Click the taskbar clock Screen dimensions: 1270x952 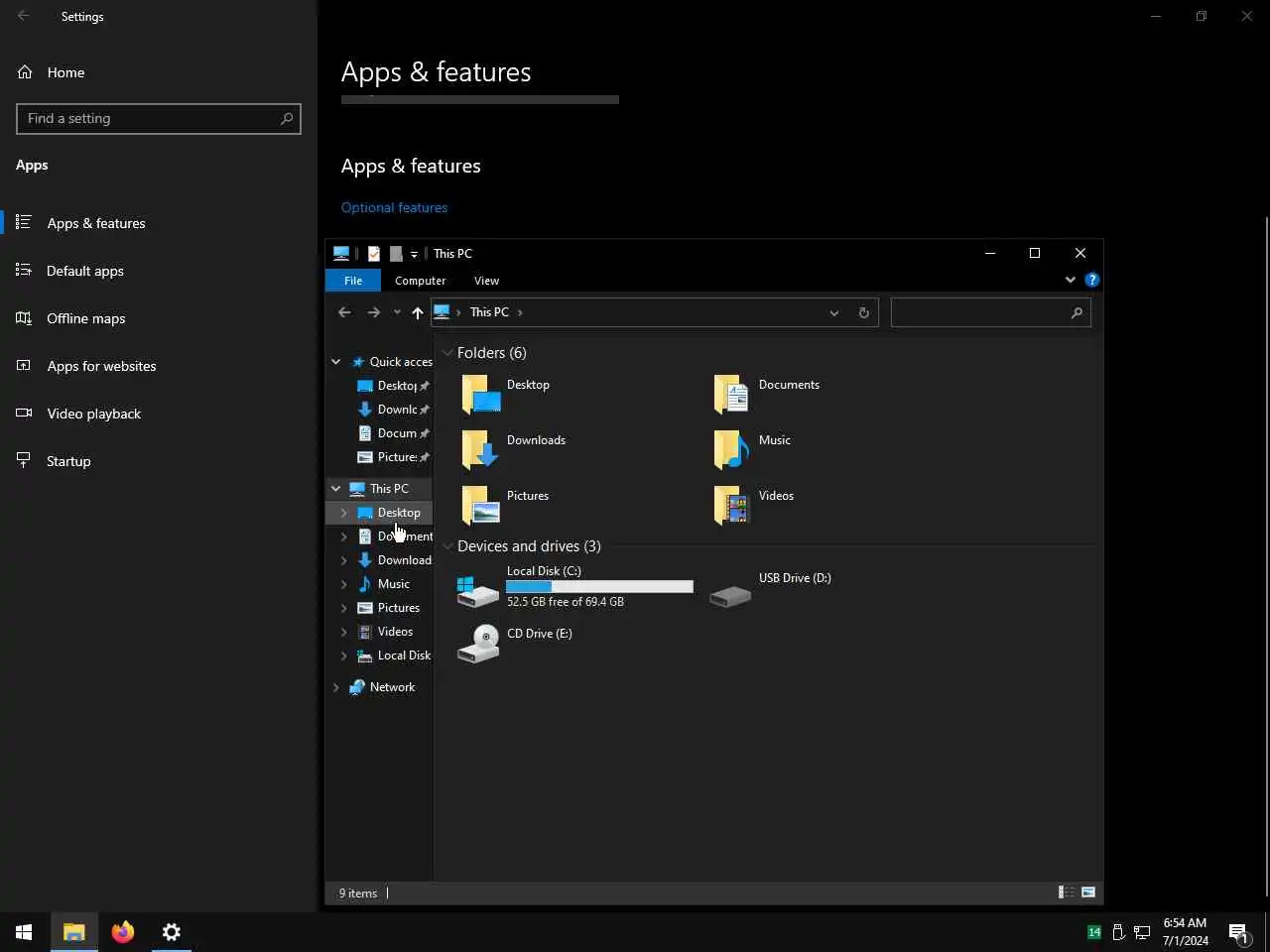coord(1185,932)
